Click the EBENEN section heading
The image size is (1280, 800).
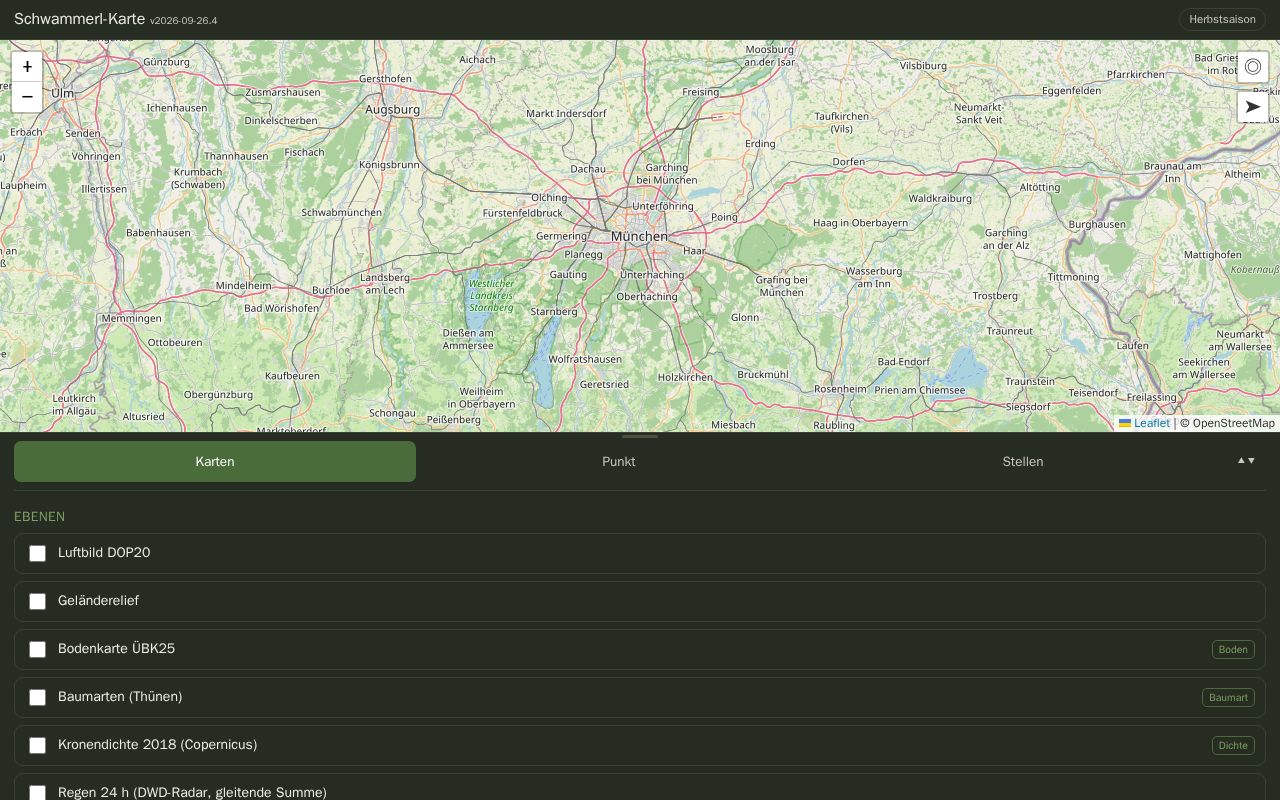pyautogui.click(x=39, y=517)
